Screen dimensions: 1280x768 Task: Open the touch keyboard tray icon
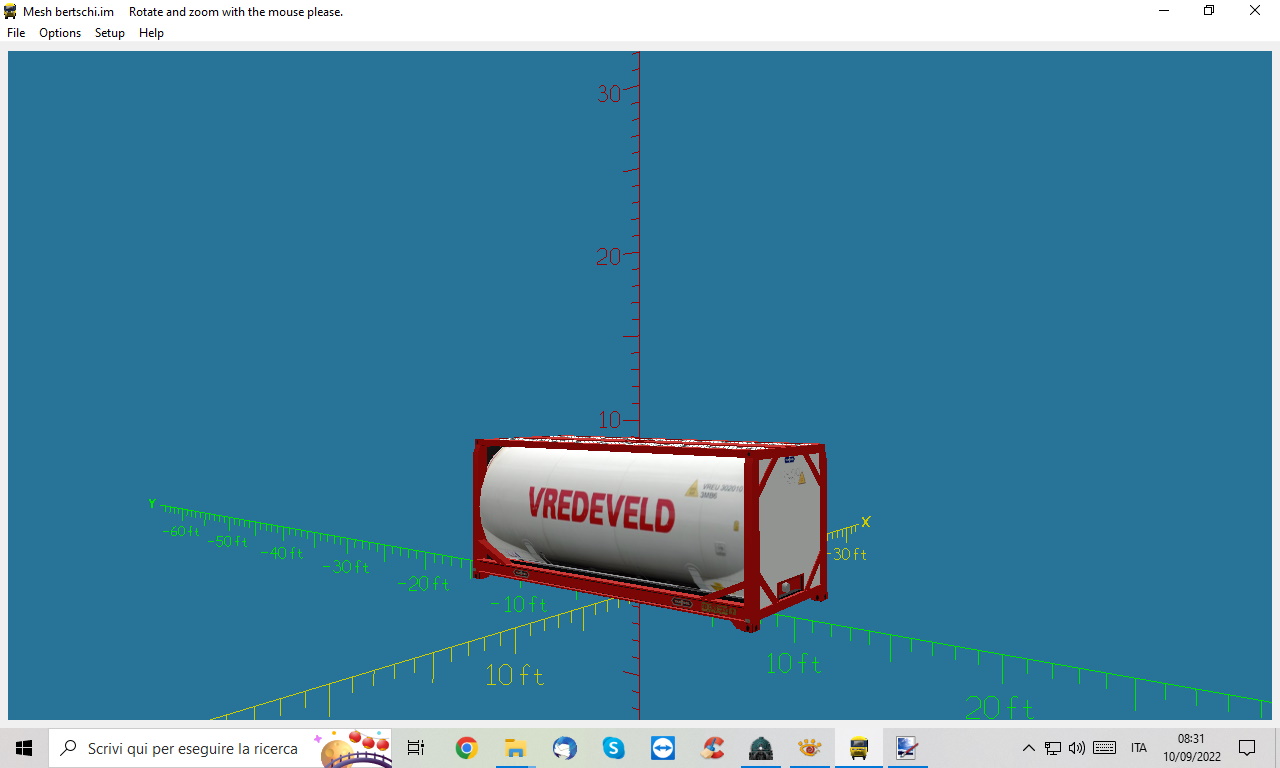1105,748
